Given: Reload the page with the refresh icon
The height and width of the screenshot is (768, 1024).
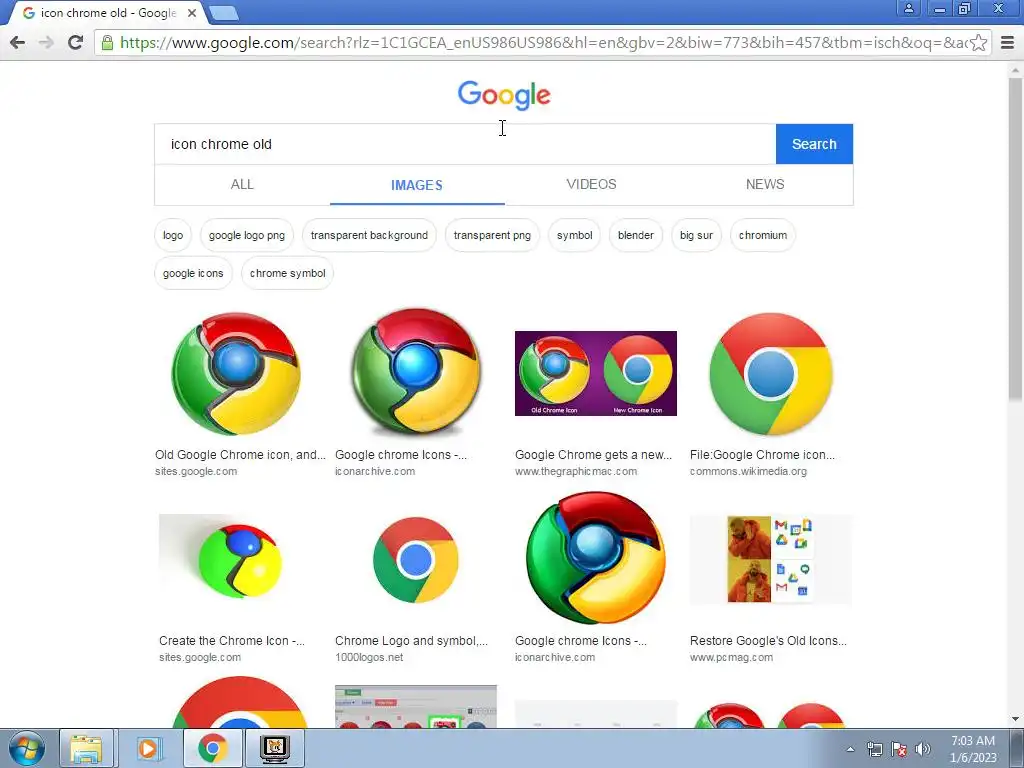Looking at the screenshot, I should click(x=75, y=42).
